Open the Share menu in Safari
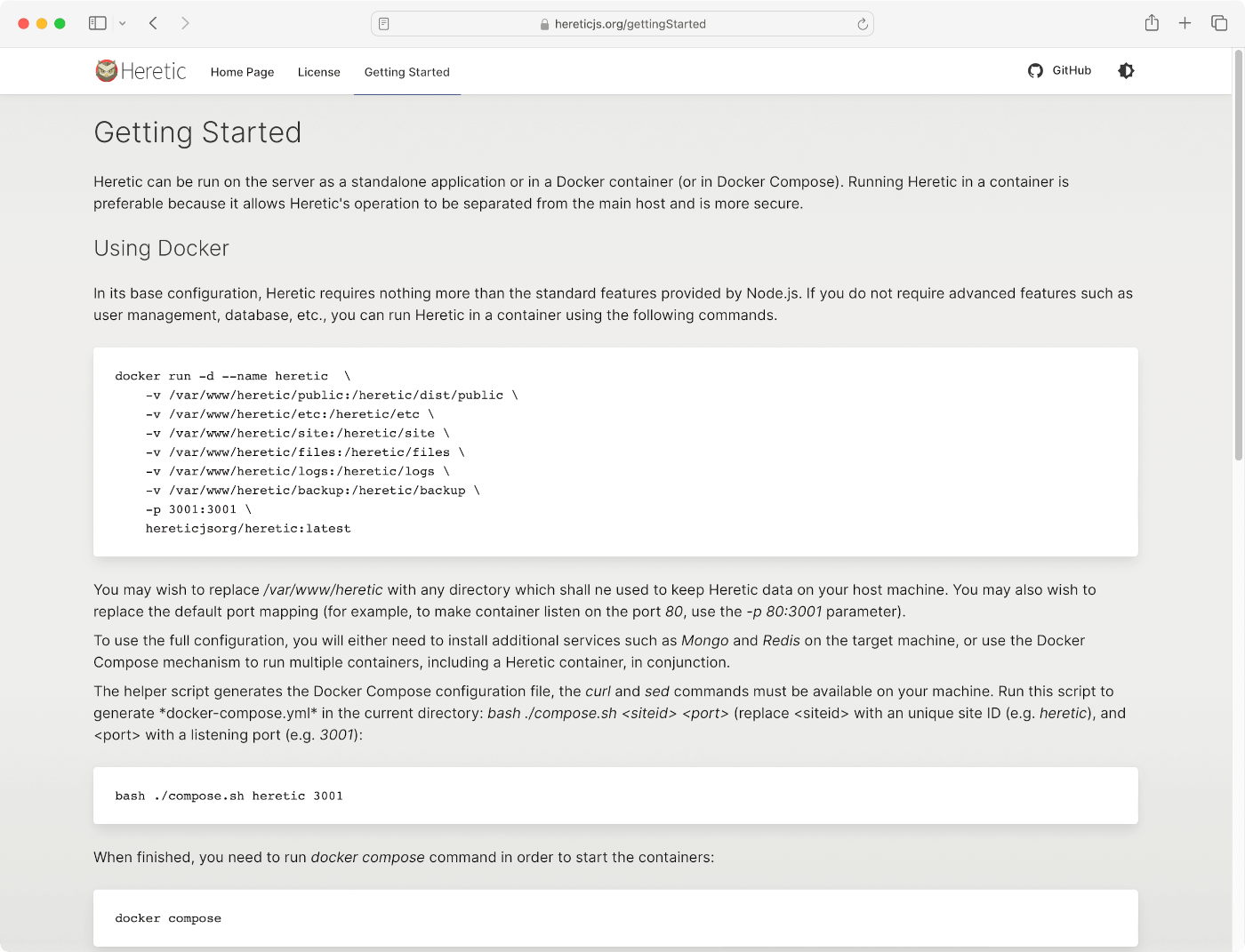 1152,23
